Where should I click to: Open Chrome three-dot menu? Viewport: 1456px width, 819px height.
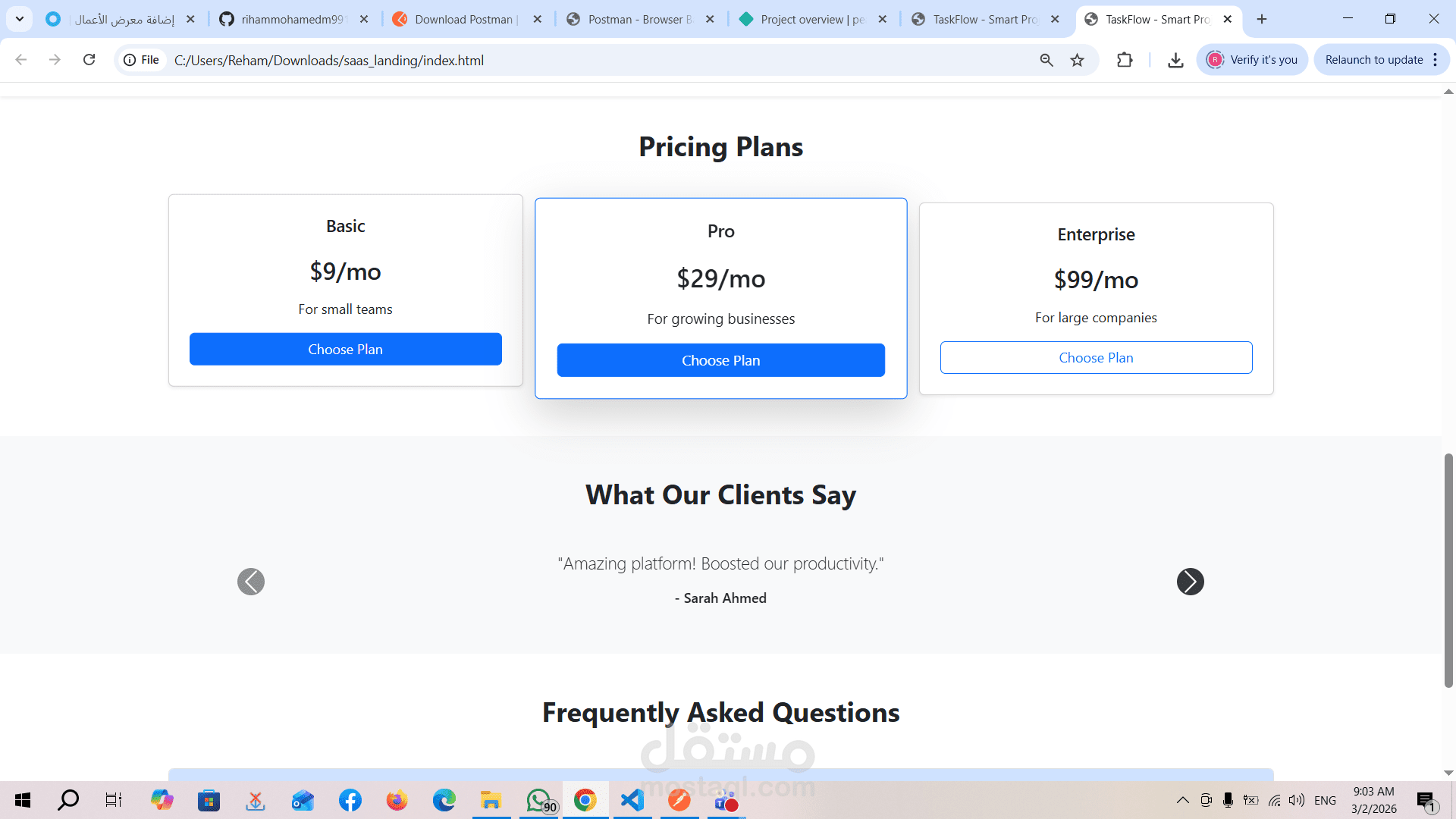[1436, 60]
